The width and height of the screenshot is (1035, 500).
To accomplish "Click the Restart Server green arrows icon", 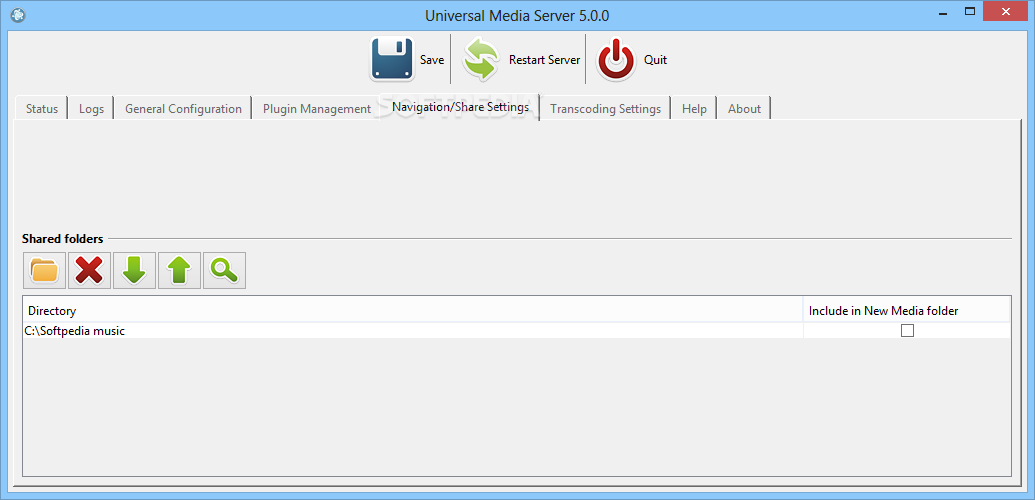I will (x=482, y=59).
